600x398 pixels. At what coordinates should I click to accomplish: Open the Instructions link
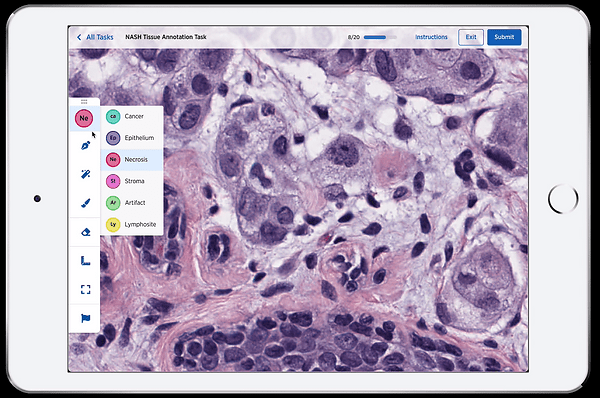[431, 37]
